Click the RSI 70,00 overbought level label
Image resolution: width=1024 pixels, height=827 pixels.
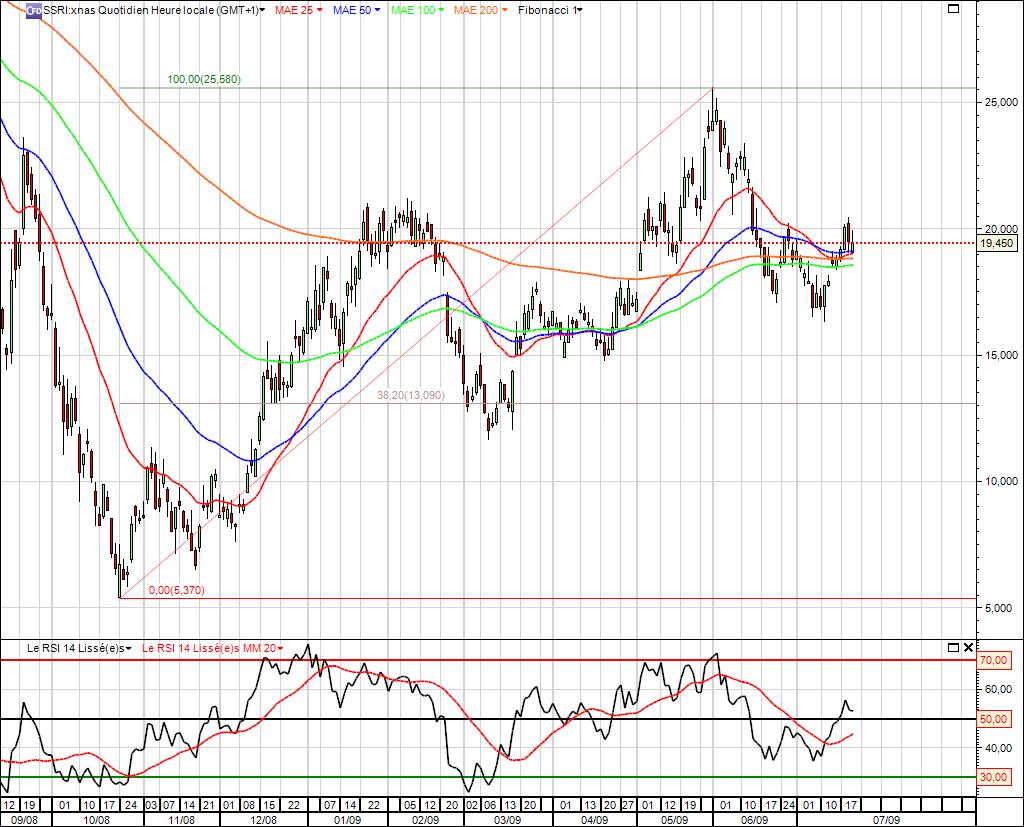pyautogui.click(x=993, y=660)
